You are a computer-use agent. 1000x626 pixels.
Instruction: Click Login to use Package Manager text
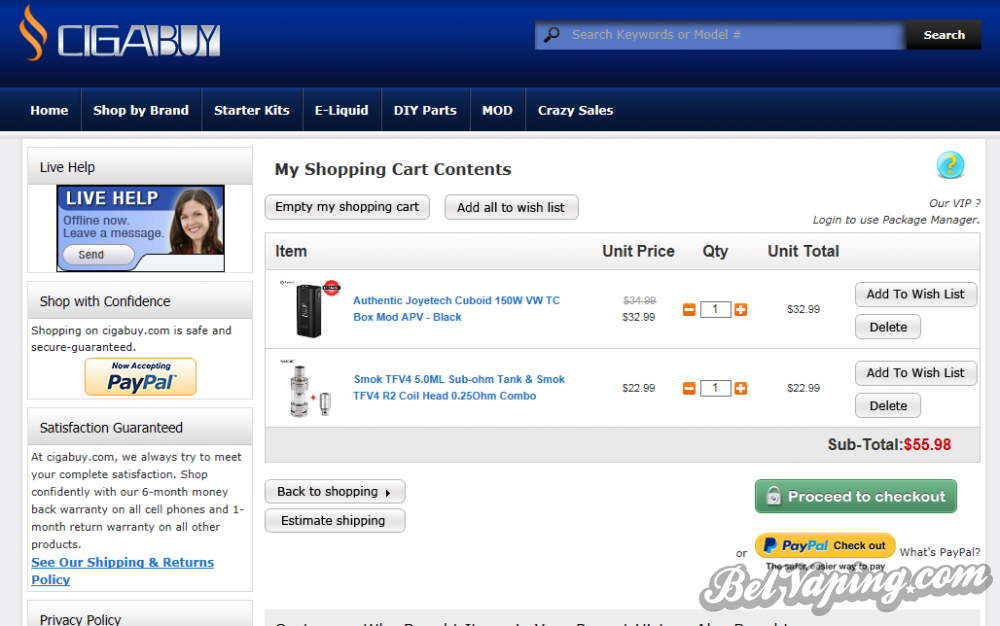[895, 220]
